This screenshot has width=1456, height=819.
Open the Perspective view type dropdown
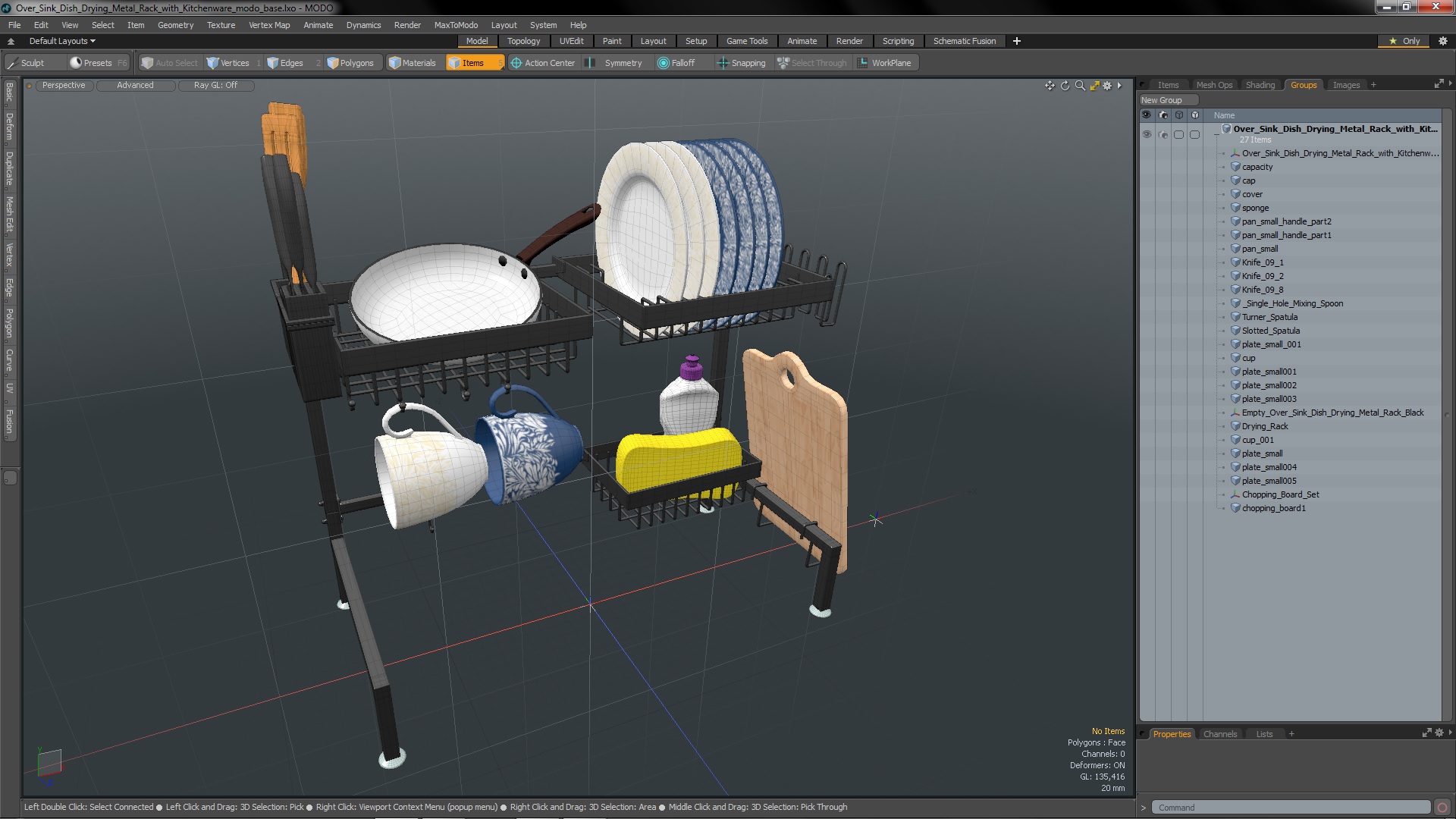(64, 85)
